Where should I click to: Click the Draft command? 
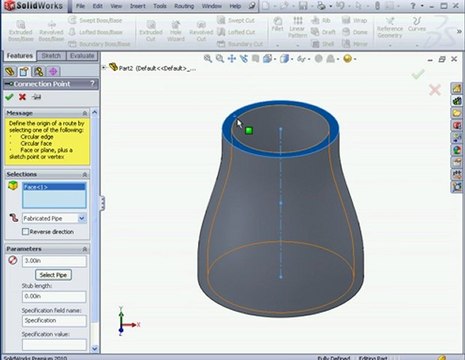click(323, 32)
